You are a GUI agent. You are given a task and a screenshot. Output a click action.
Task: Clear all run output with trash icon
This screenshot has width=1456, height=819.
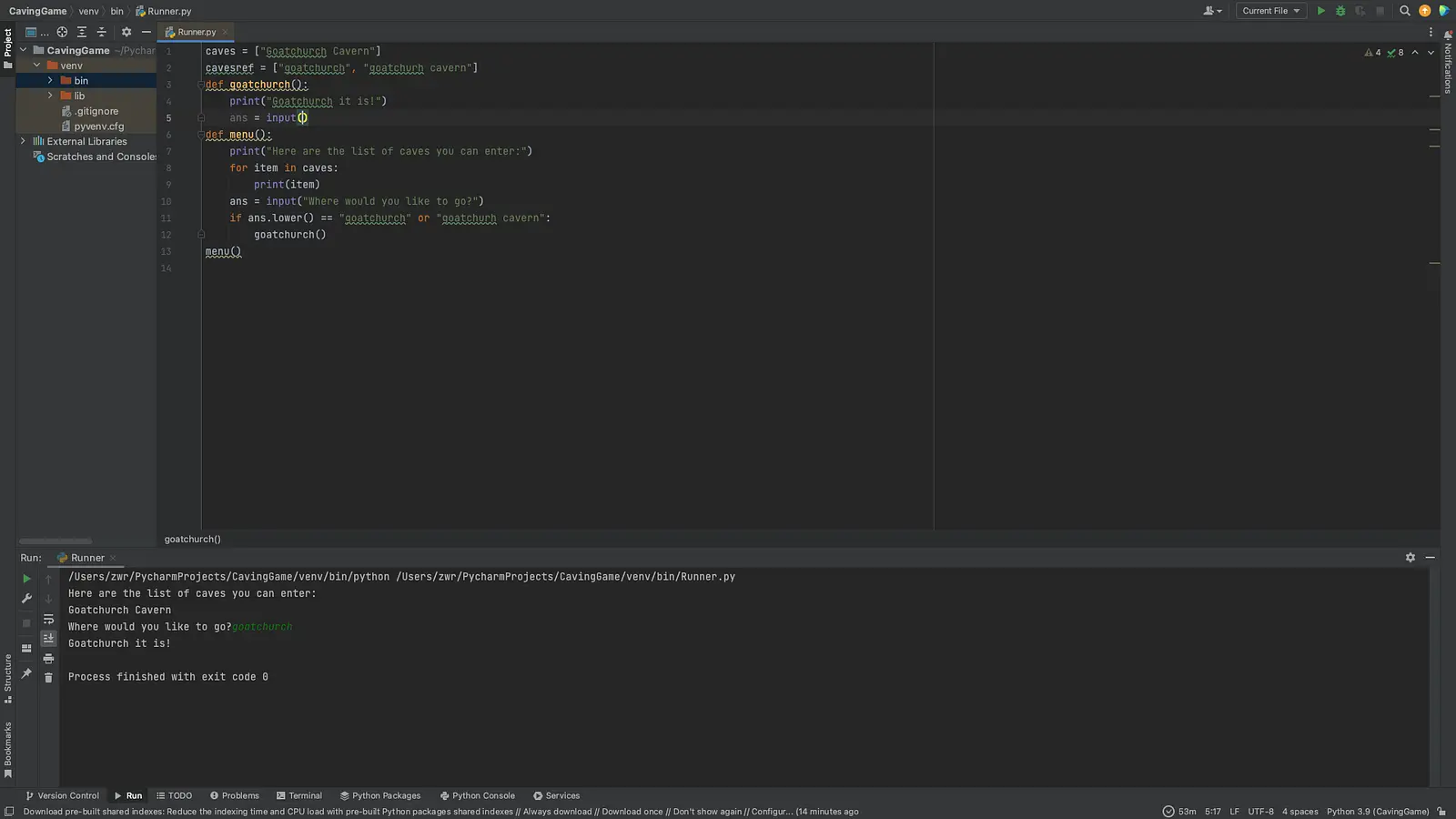(48, 678)
